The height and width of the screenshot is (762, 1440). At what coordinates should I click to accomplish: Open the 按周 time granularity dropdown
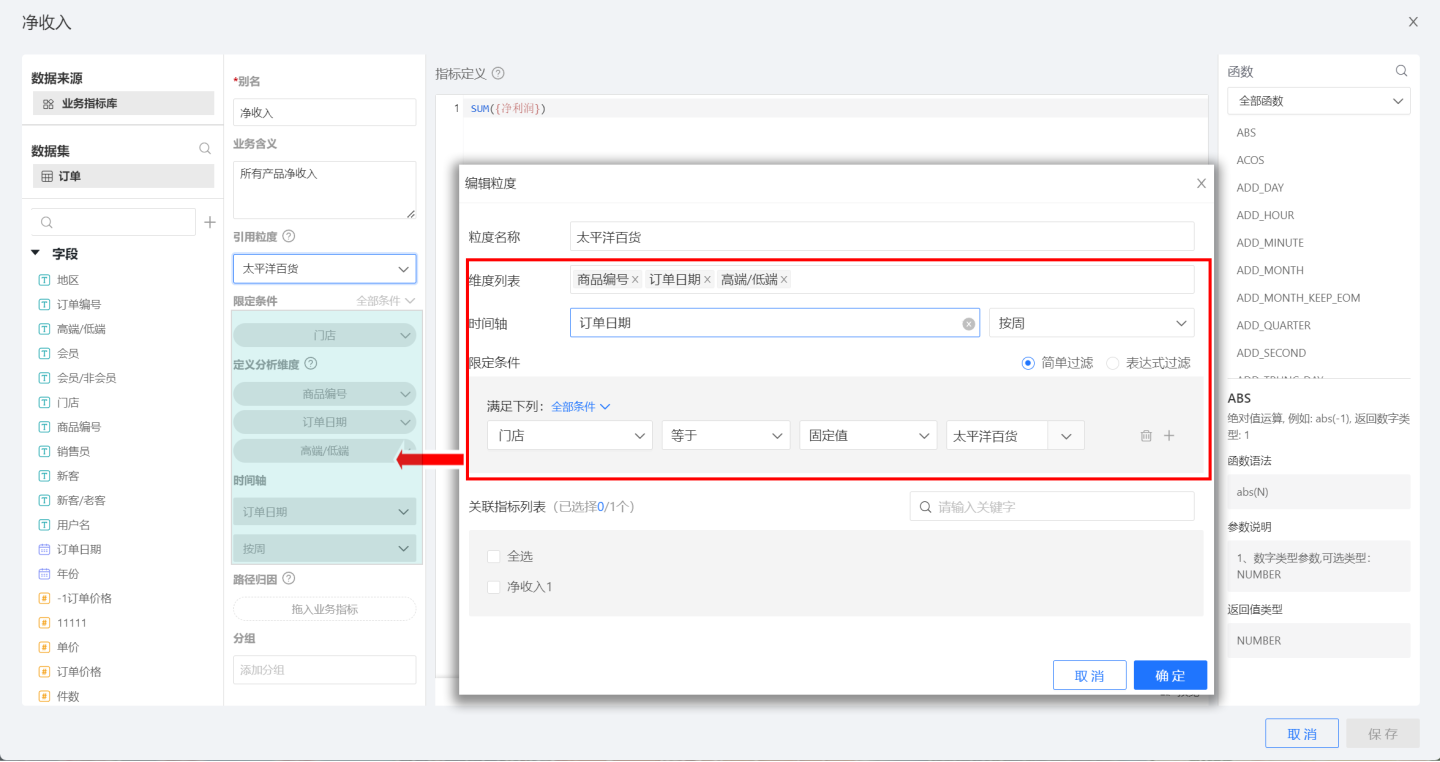[x=1091, y=323]
